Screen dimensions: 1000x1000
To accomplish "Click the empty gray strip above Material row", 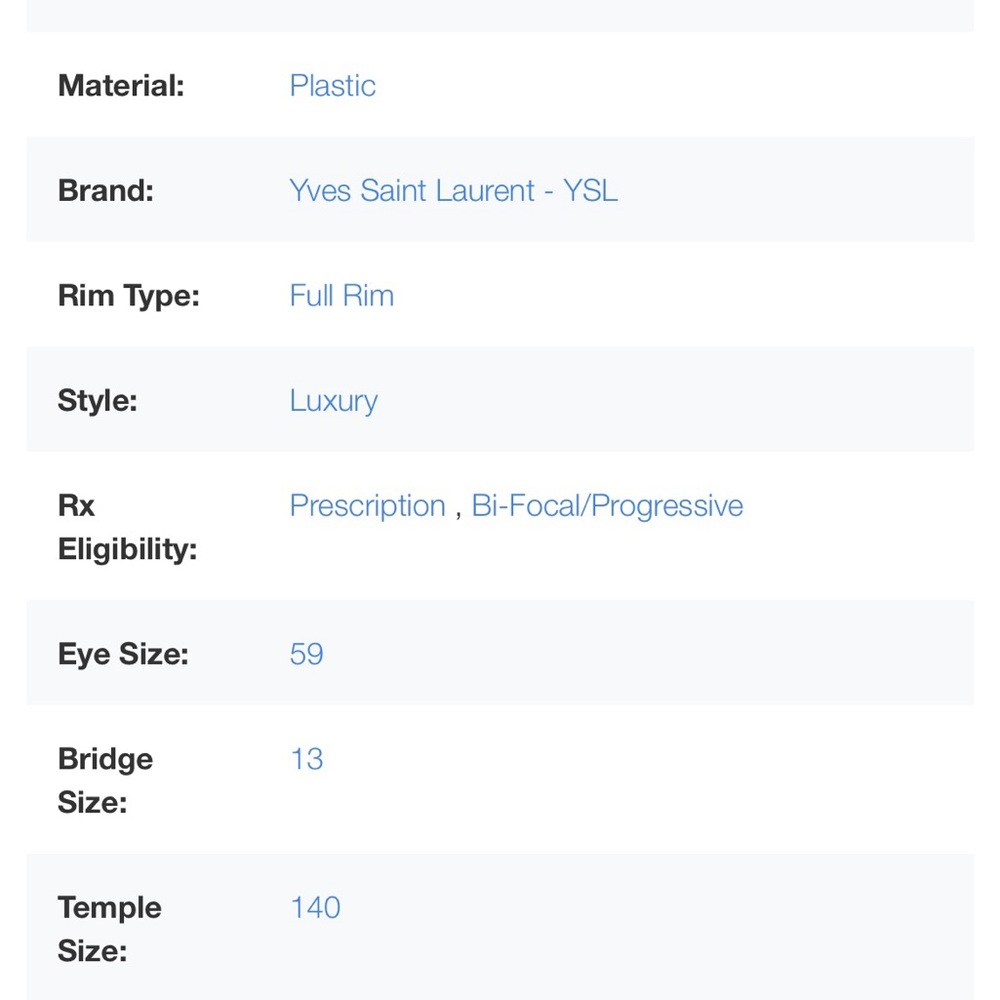I will coord(500,15).
